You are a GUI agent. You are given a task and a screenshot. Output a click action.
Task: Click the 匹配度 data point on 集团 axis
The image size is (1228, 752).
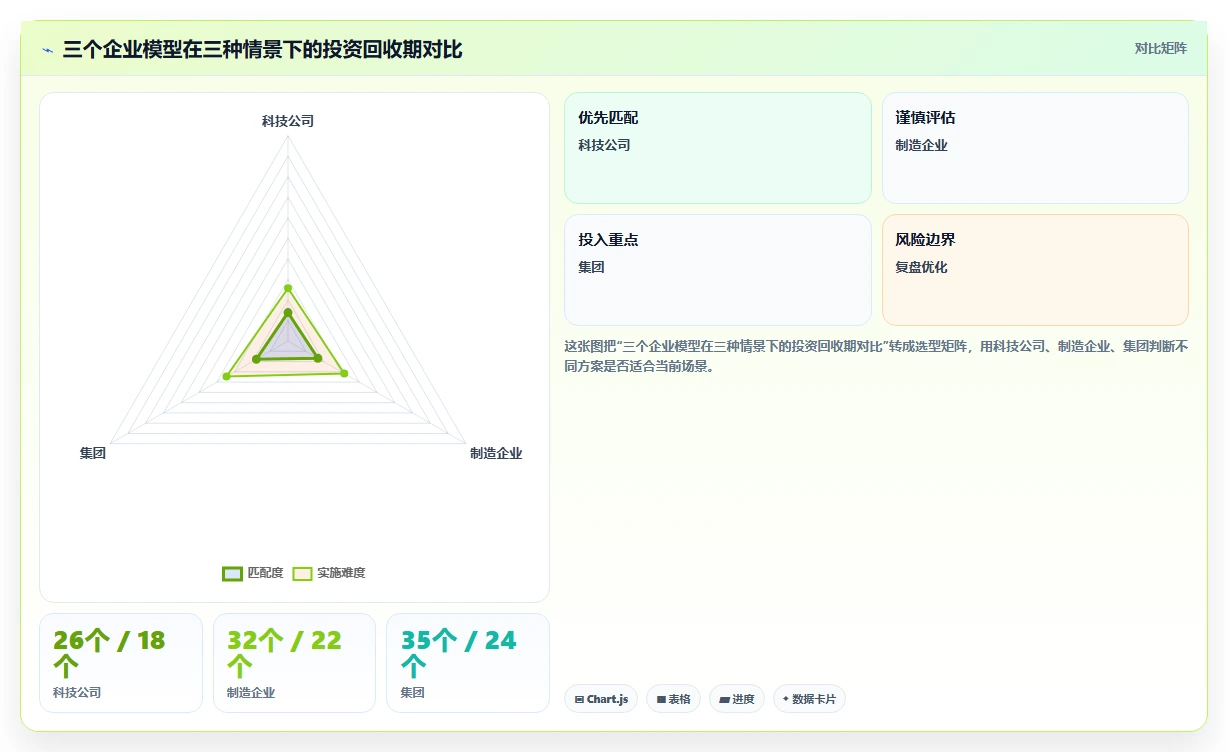tap(256, 358)
